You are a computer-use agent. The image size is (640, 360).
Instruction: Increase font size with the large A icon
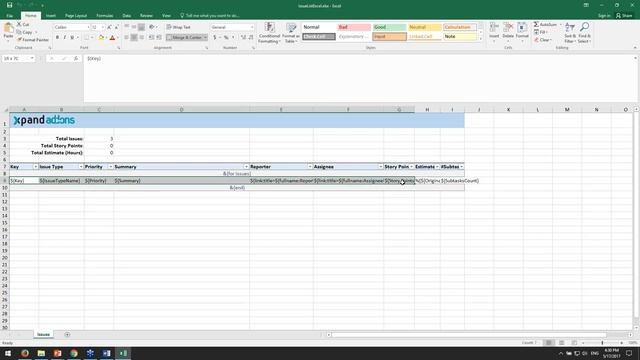[x=109, y=27]
